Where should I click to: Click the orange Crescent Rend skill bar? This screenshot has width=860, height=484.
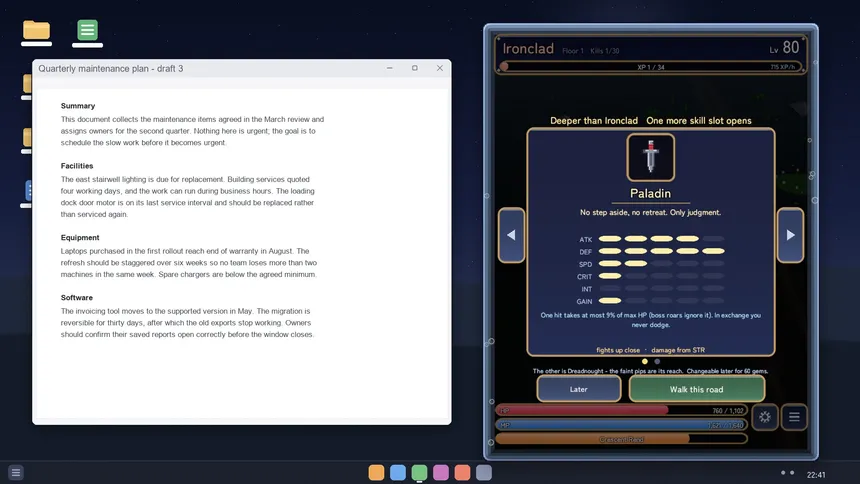click(x=621, y=439)
